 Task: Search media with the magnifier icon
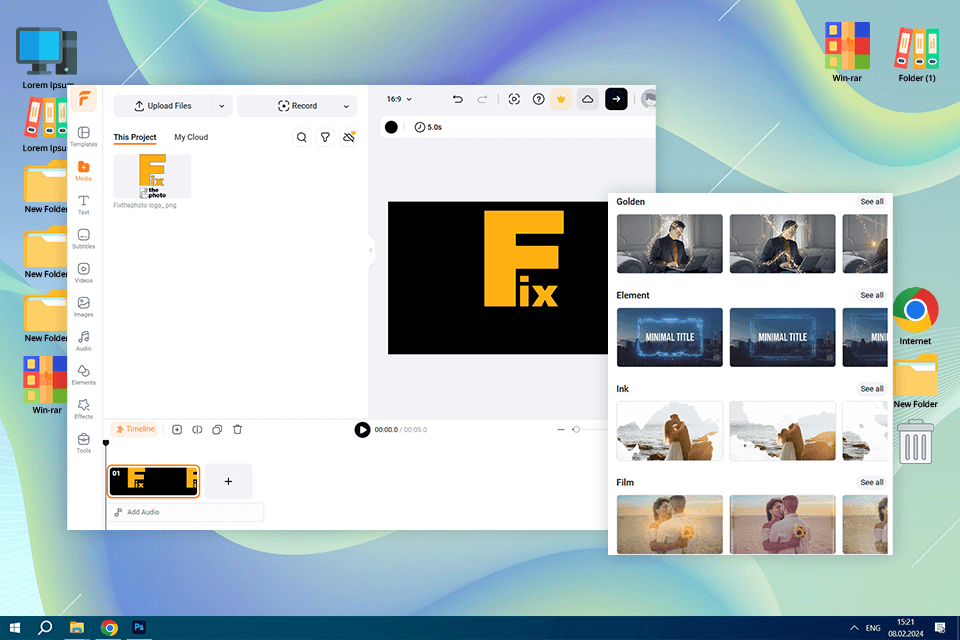[x=302, y=137]
